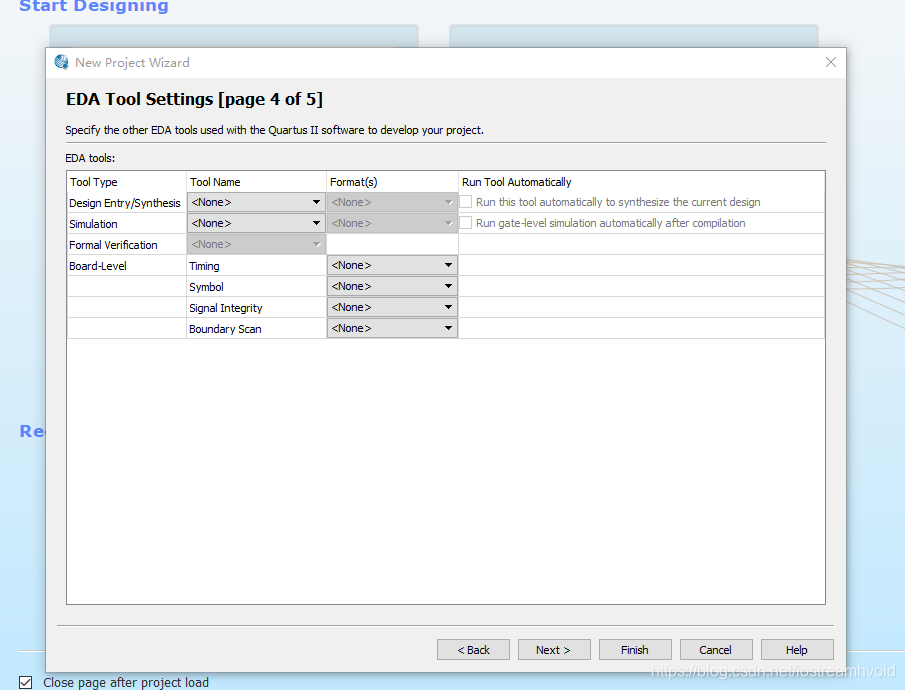Open Simulation tool name dropdown

pyautogui.click(x=256, y=223)
